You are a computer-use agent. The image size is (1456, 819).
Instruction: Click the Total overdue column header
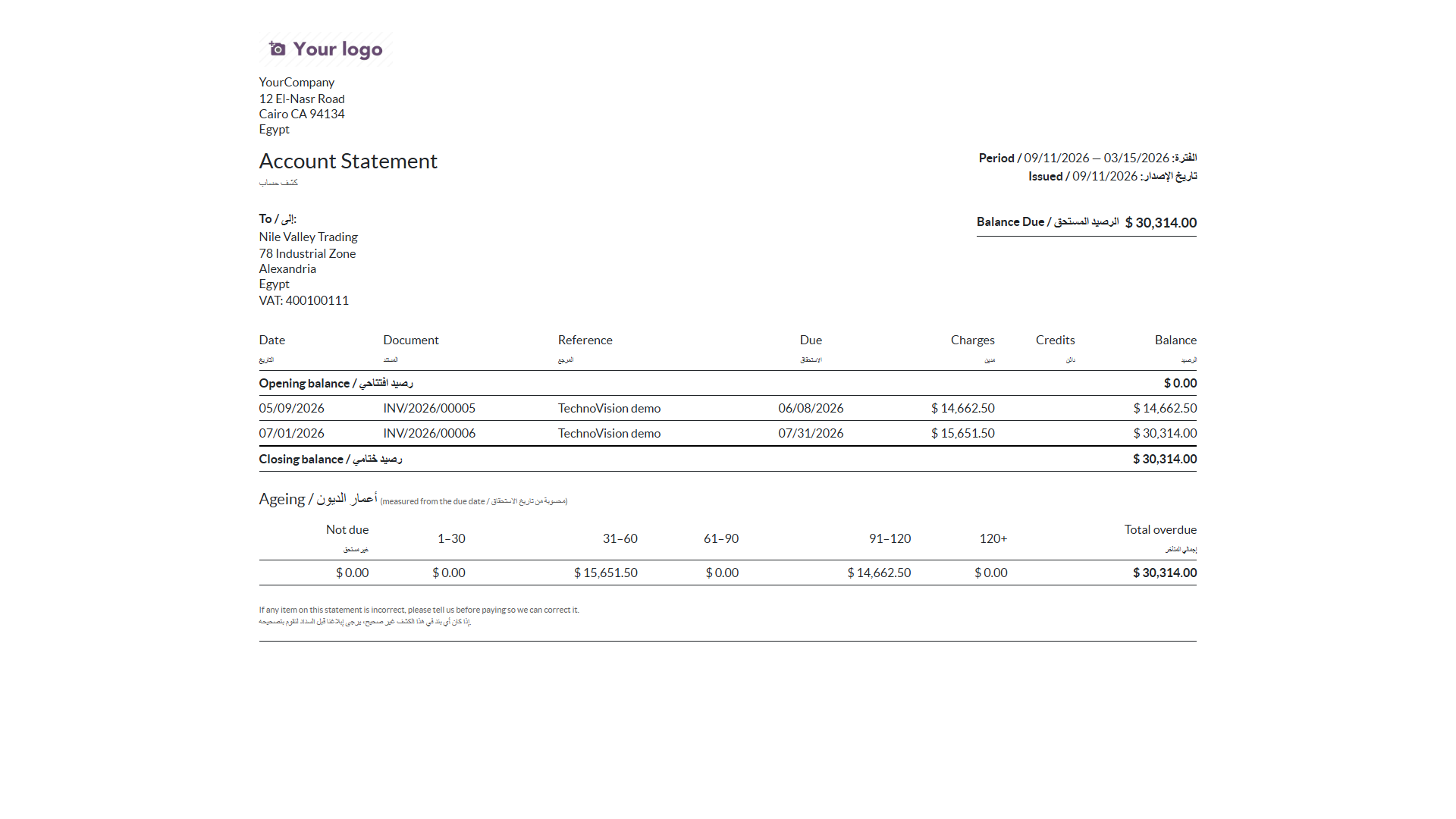pyautogui.click(x=1160, y=529)
